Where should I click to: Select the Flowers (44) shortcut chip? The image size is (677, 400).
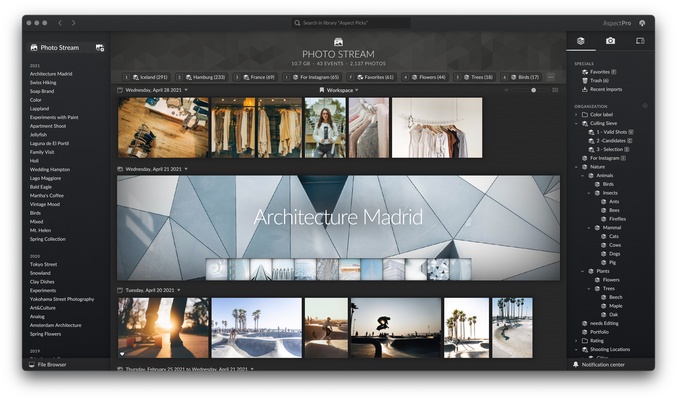(x=425, y=77)
